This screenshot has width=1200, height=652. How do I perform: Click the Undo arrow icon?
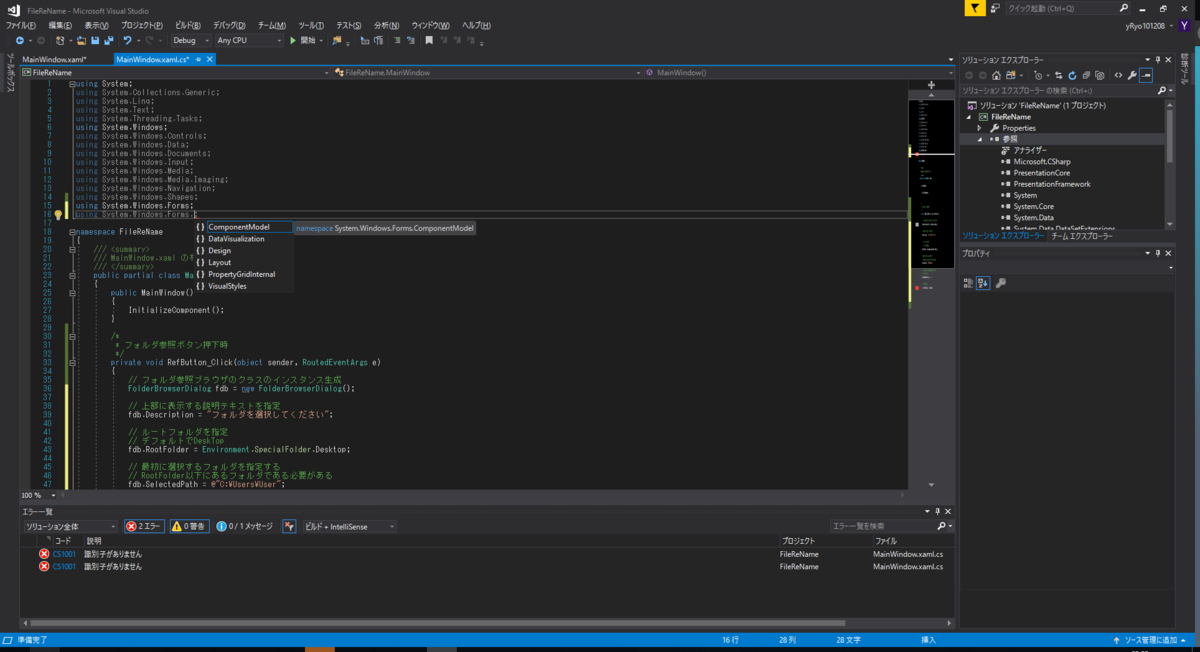[x=127, y=40]
